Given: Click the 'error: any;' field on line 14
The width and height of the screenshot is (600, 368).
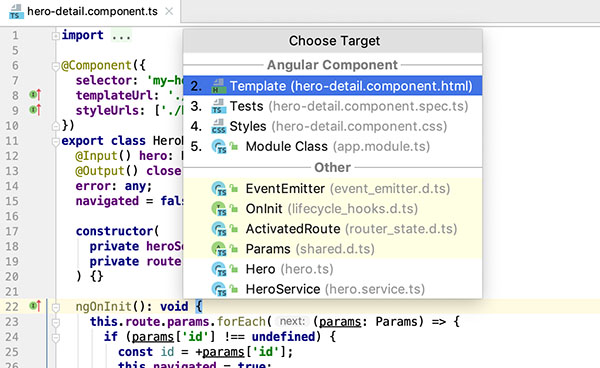Looking at the screenshot, I should pyautogui.click(x=114, y=186).
